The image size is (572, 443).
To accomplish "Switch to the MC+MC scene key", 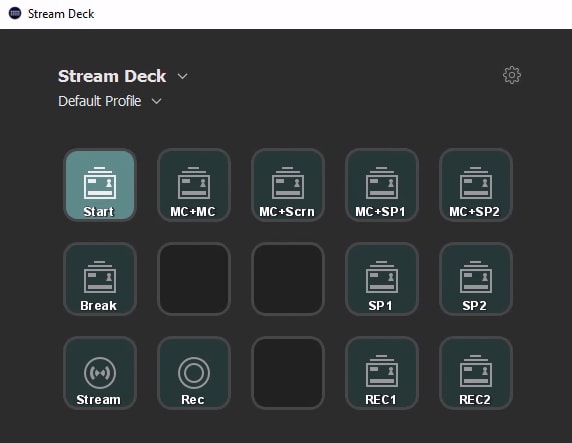I will pyautogui.click(x=194, y=185).
